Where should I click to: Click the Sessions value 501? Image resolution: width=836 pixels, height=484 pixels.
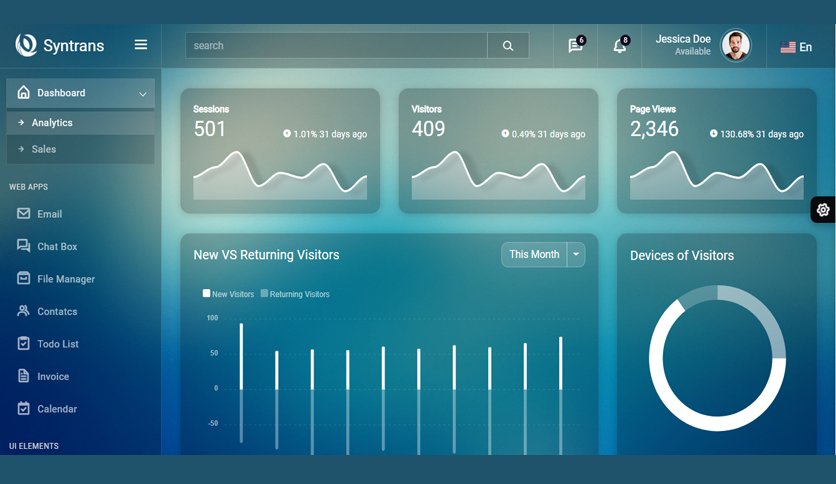(210, 128)
